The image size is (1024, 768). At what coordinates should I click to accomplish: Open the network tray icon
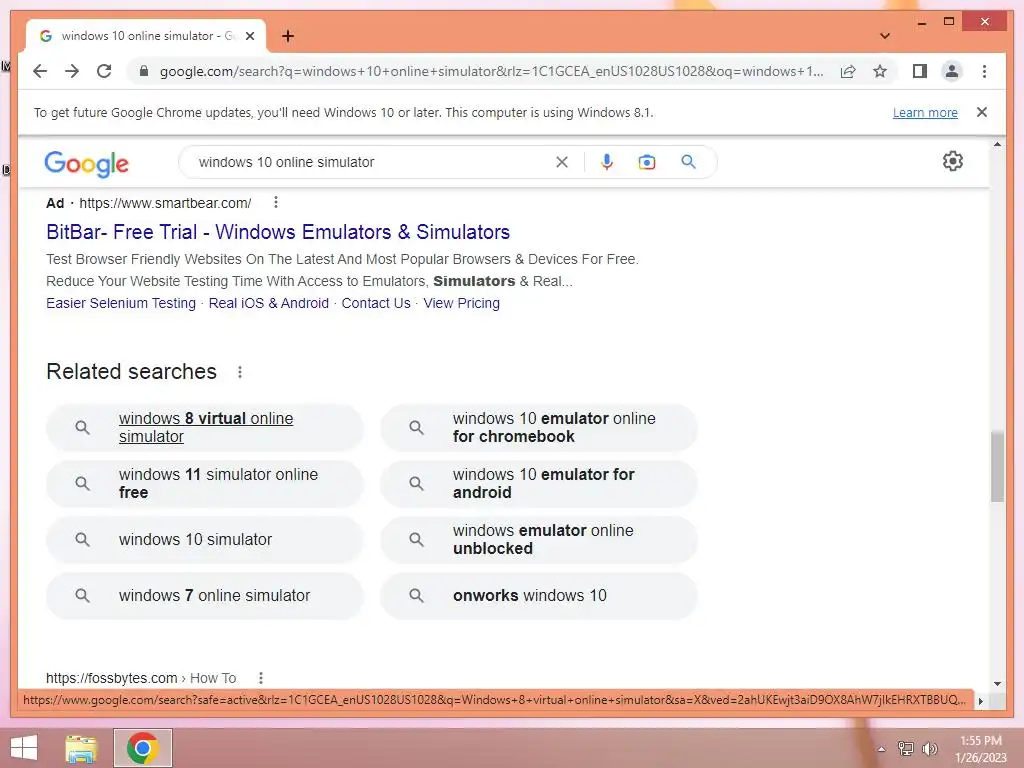point(906,748)
